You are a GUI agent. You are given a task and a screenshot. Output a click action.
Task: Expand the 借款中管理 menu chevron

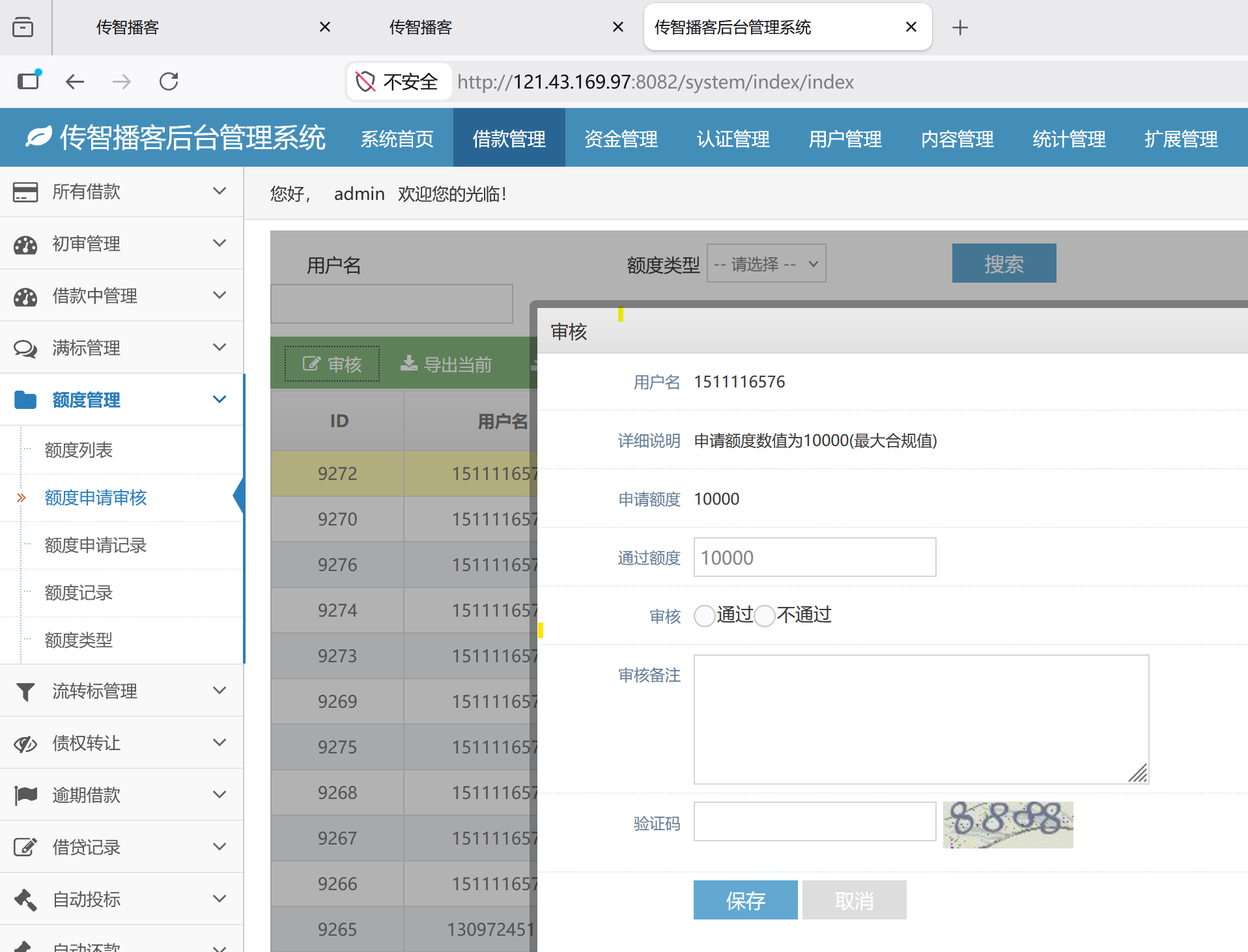click(x=220, y=295)
